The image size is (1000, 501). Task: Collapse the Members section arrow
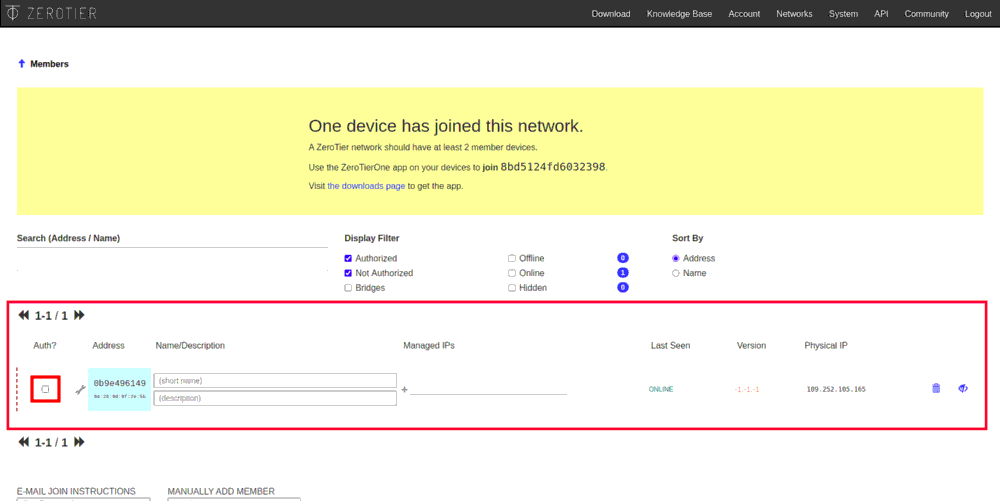point(21,64)
